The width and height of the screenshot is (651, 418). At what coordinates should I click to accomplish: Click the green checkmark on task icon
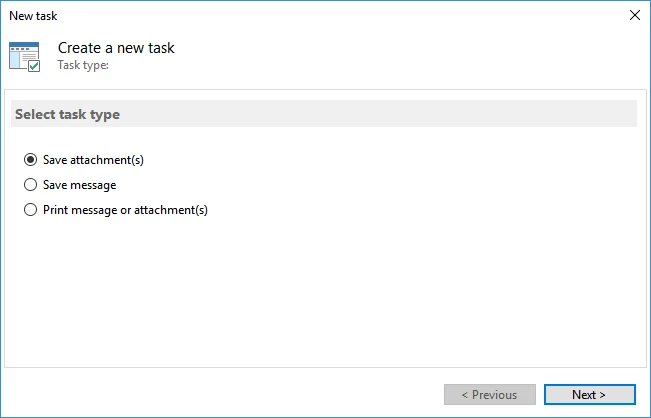click(x=34, y=66)
